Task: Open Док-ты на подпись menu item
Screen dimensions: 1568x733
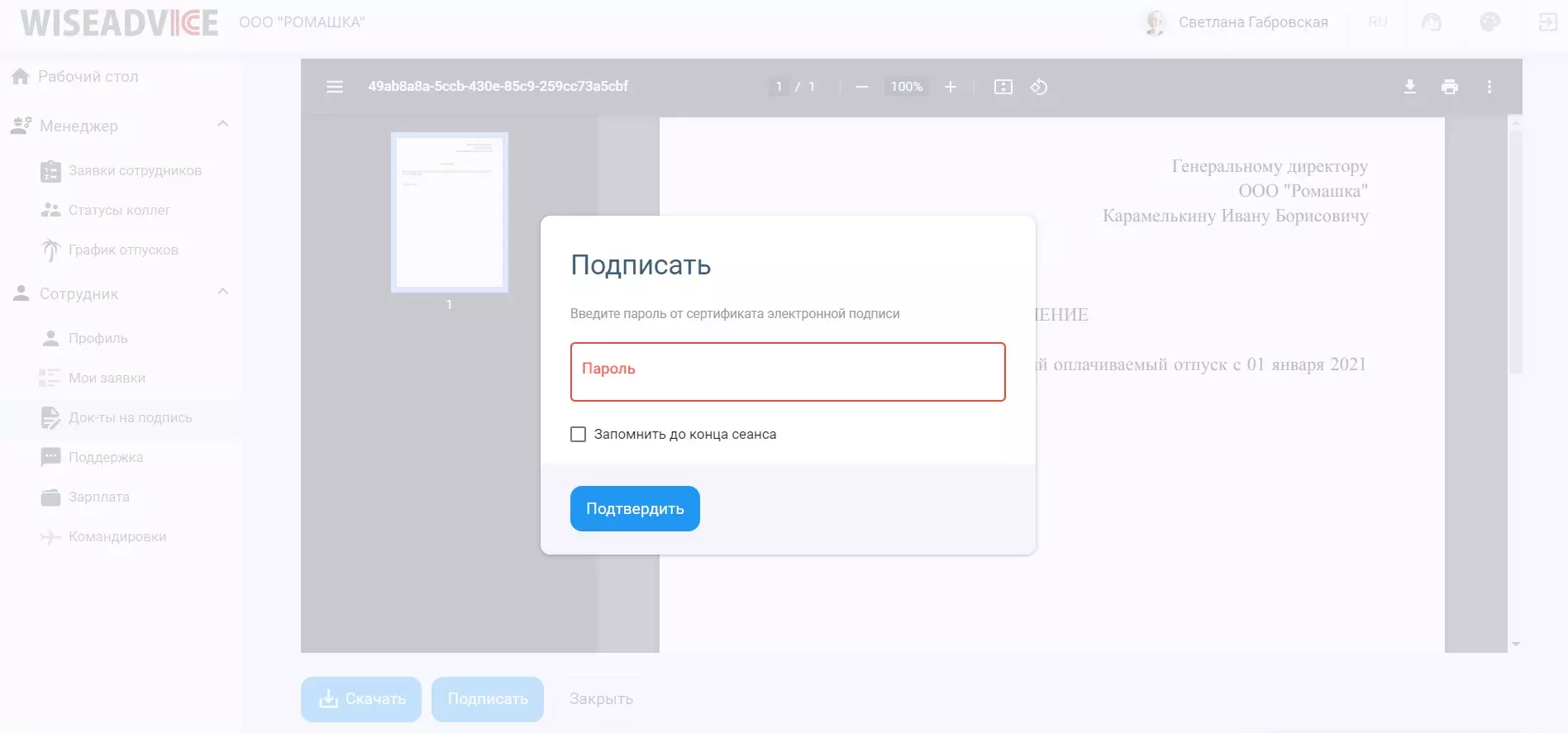Action: 131,418
